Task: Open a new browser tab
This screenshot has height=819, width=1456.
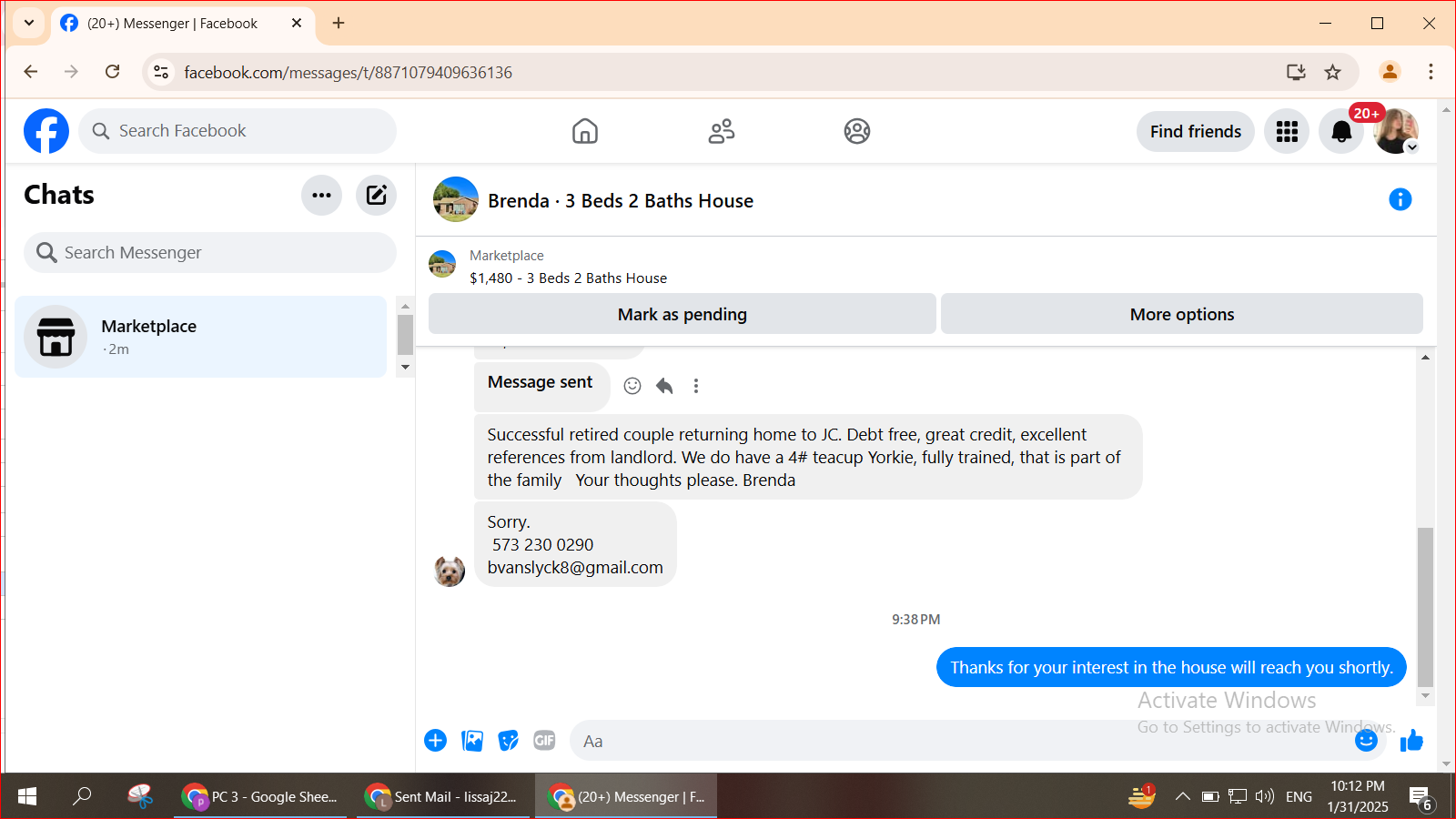Action: [339, 23]
